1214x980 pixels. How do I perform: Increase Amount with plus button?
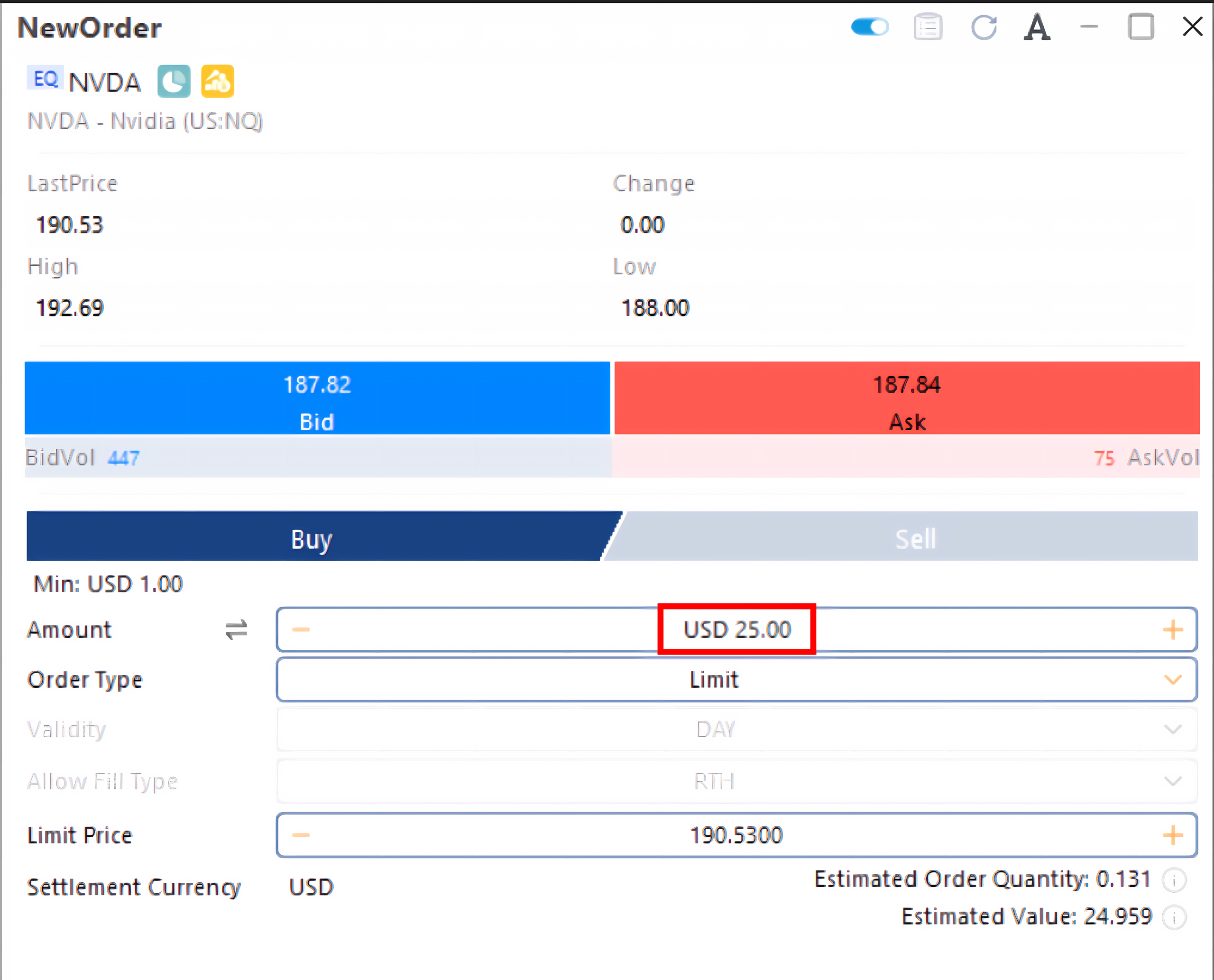tap(1173, 629)
